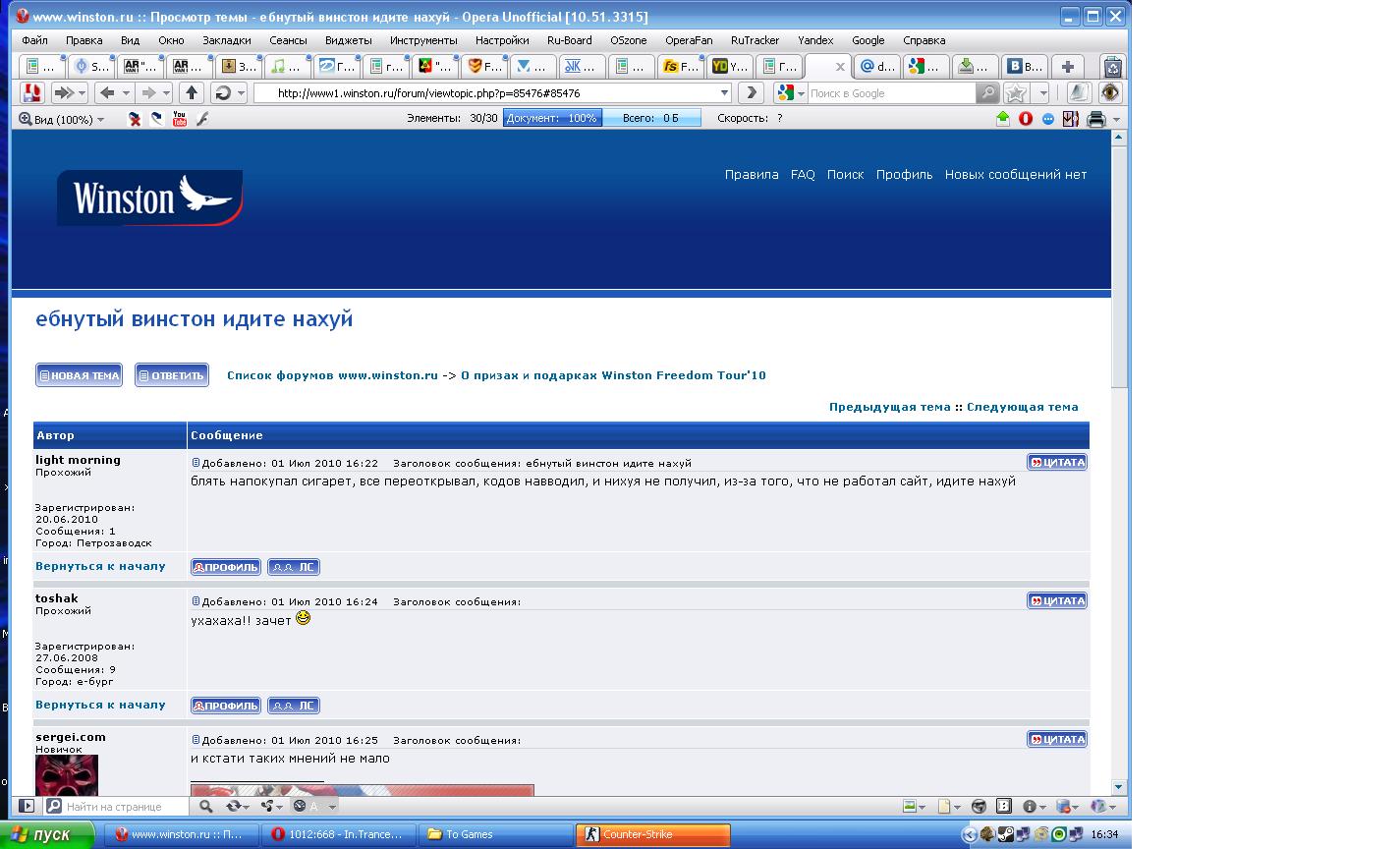Open the Правка menu

tap(84, 40)
